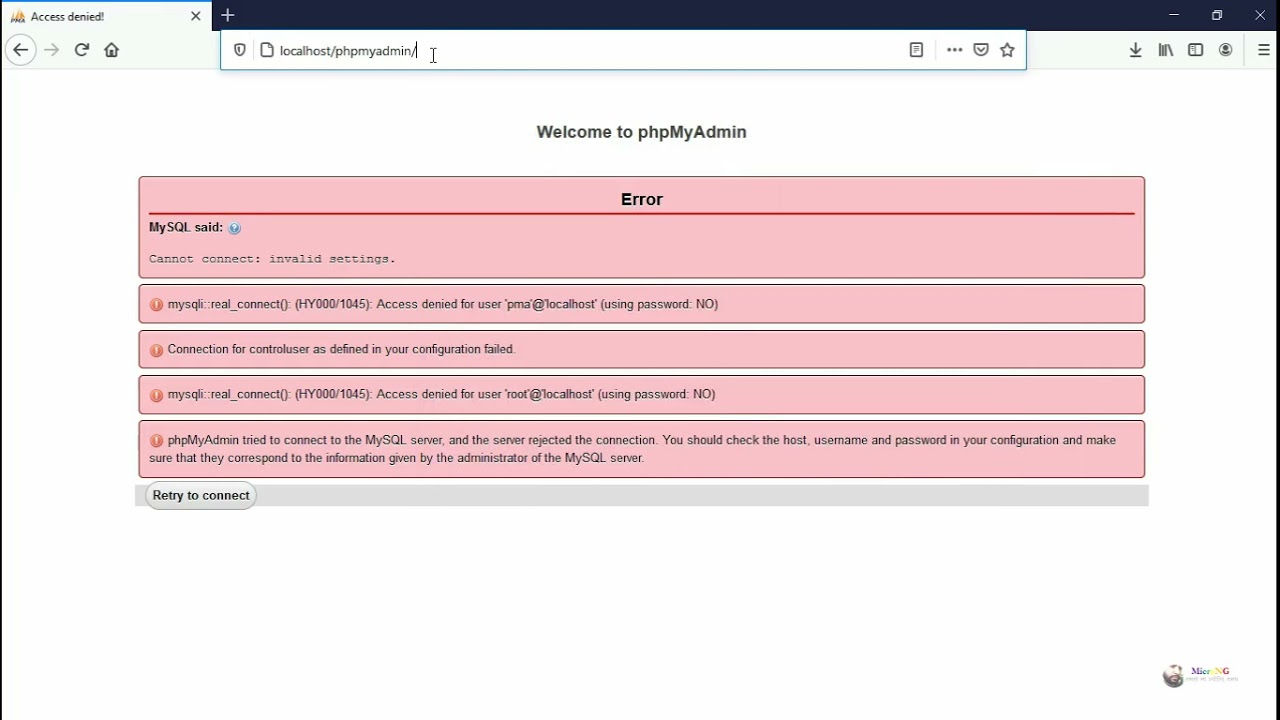The height and width of the screenshot is (720, 1280).
Task: Save page to Pocket
Action: [981, 50]
